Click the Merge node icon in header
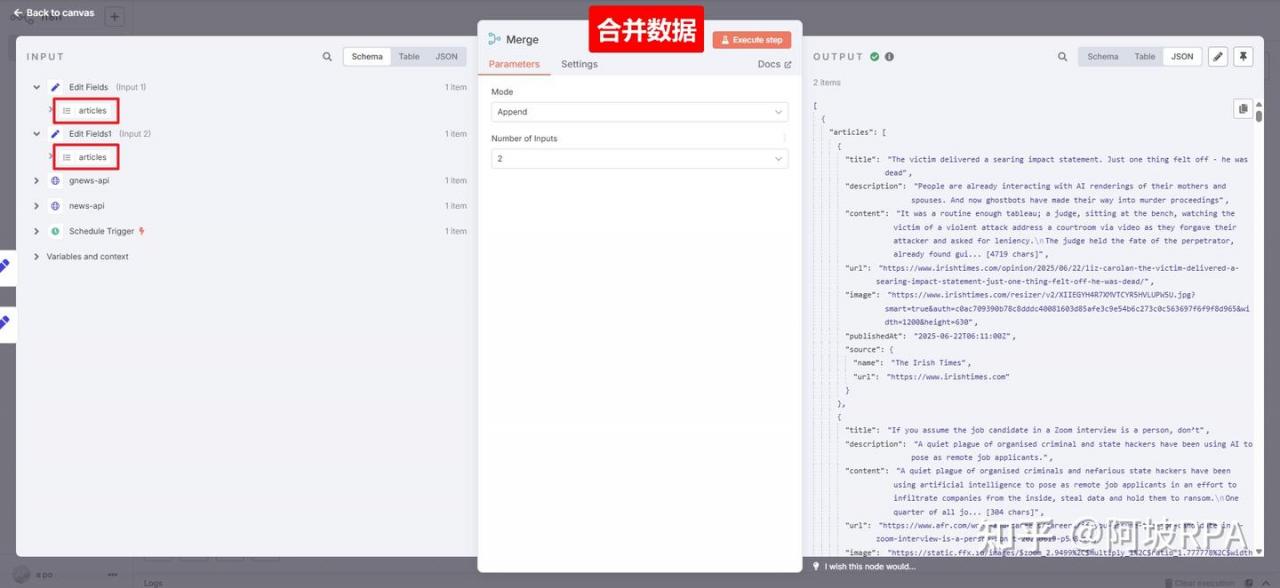Viewport: 1280px width, 588px height. click(x=494, y=39)
